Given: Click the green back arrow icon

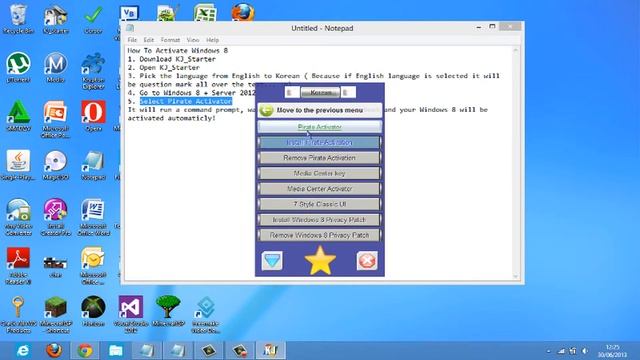Looking at the screenshot, I should pos(266,110).
